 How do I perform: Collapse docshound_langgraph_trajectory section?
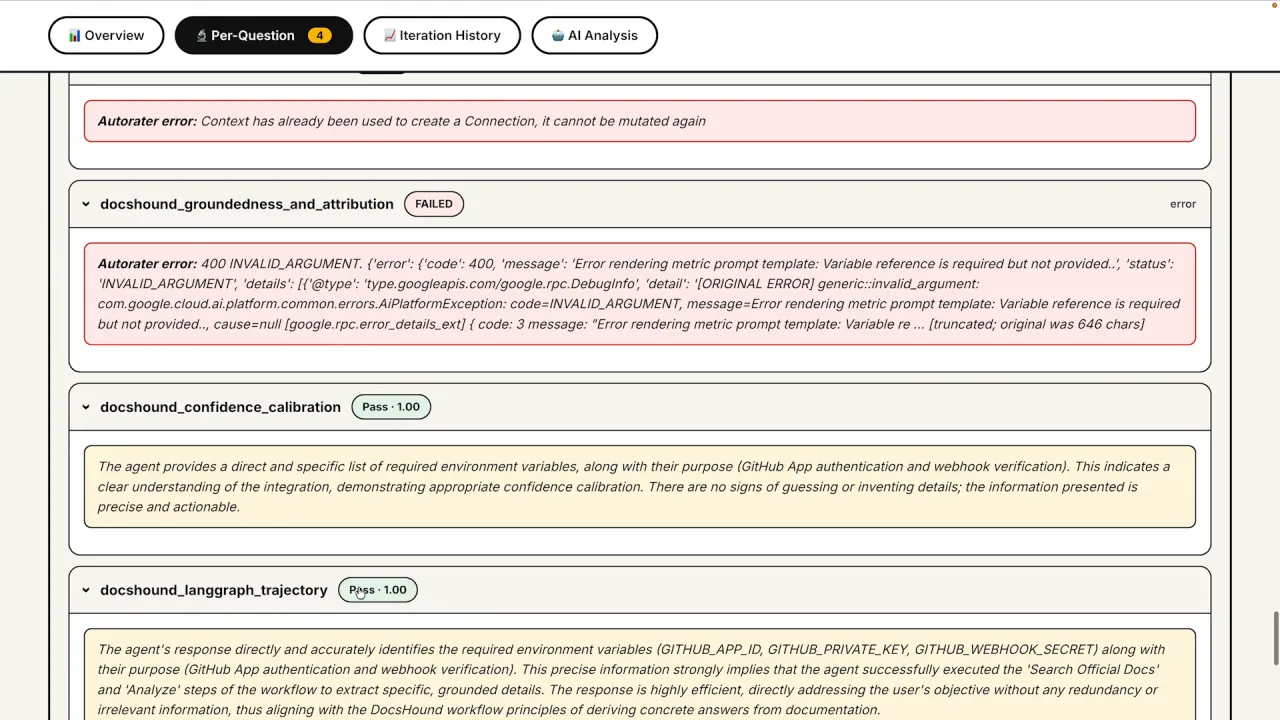click(x=86, y=590)
